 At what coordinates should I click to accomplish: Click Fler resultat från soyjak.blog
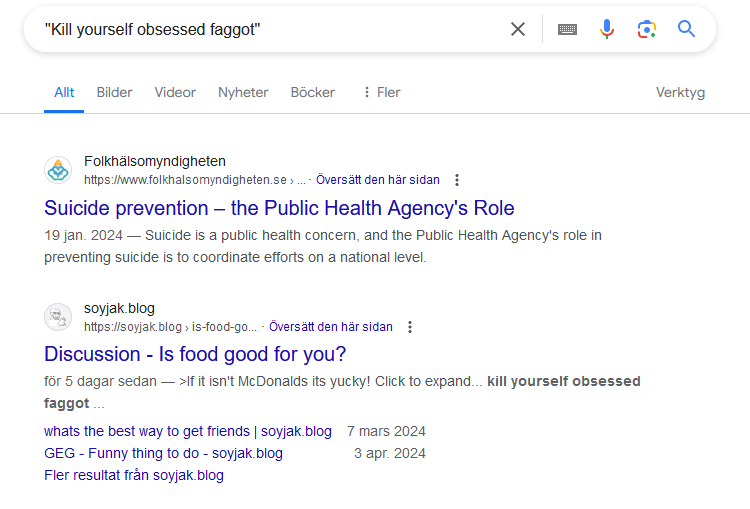coord(134,475)
